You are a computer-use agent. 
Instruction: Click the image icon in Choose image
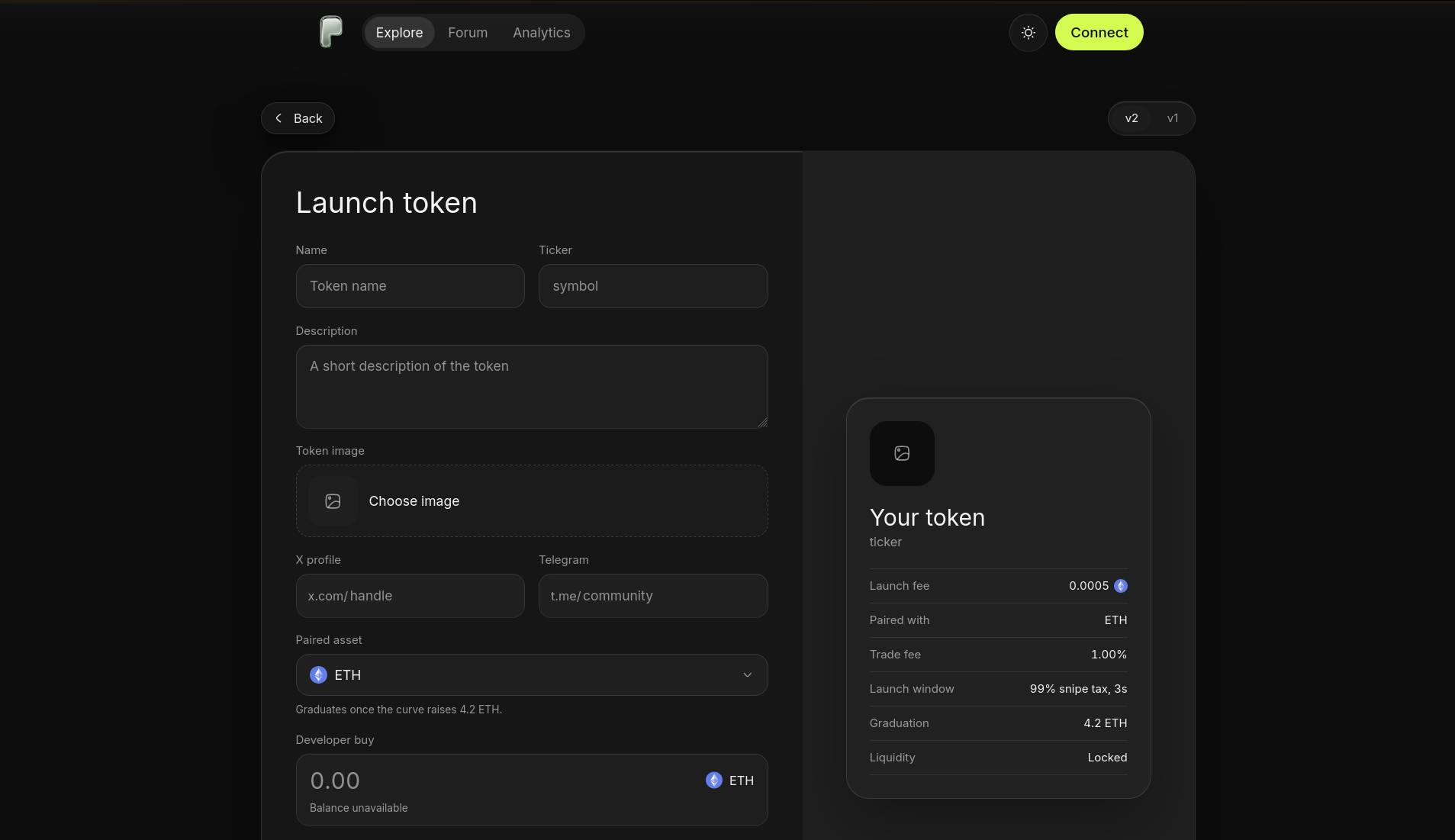333,501
